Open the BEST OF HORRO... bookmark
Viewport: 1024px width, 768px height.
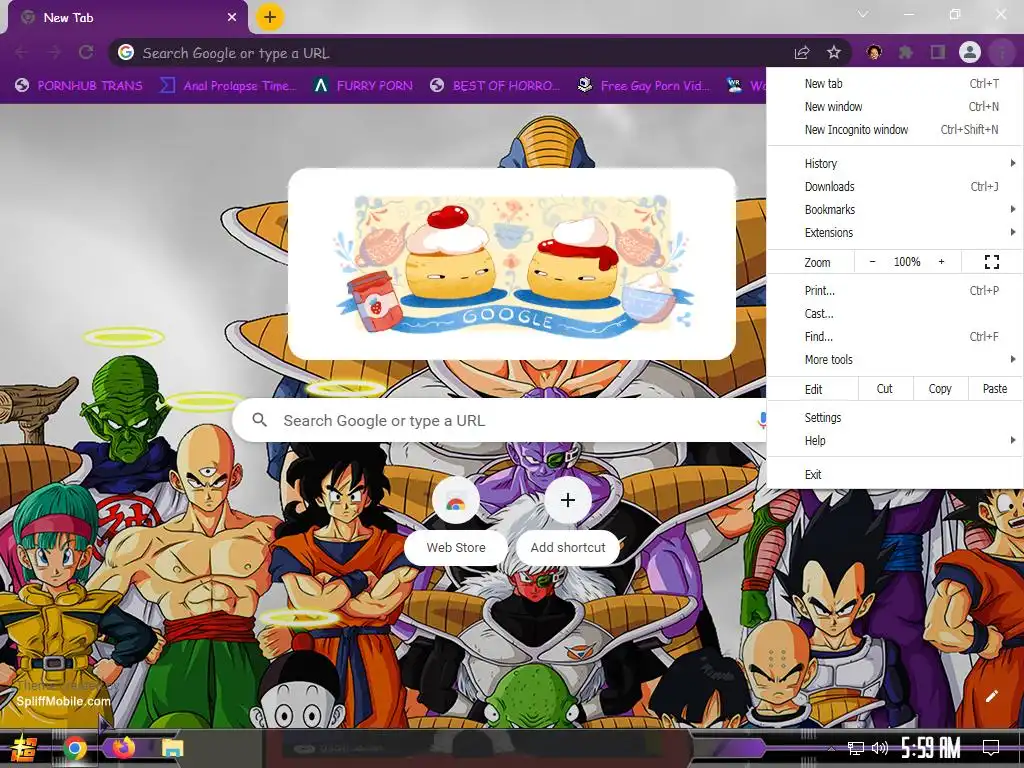495,86
